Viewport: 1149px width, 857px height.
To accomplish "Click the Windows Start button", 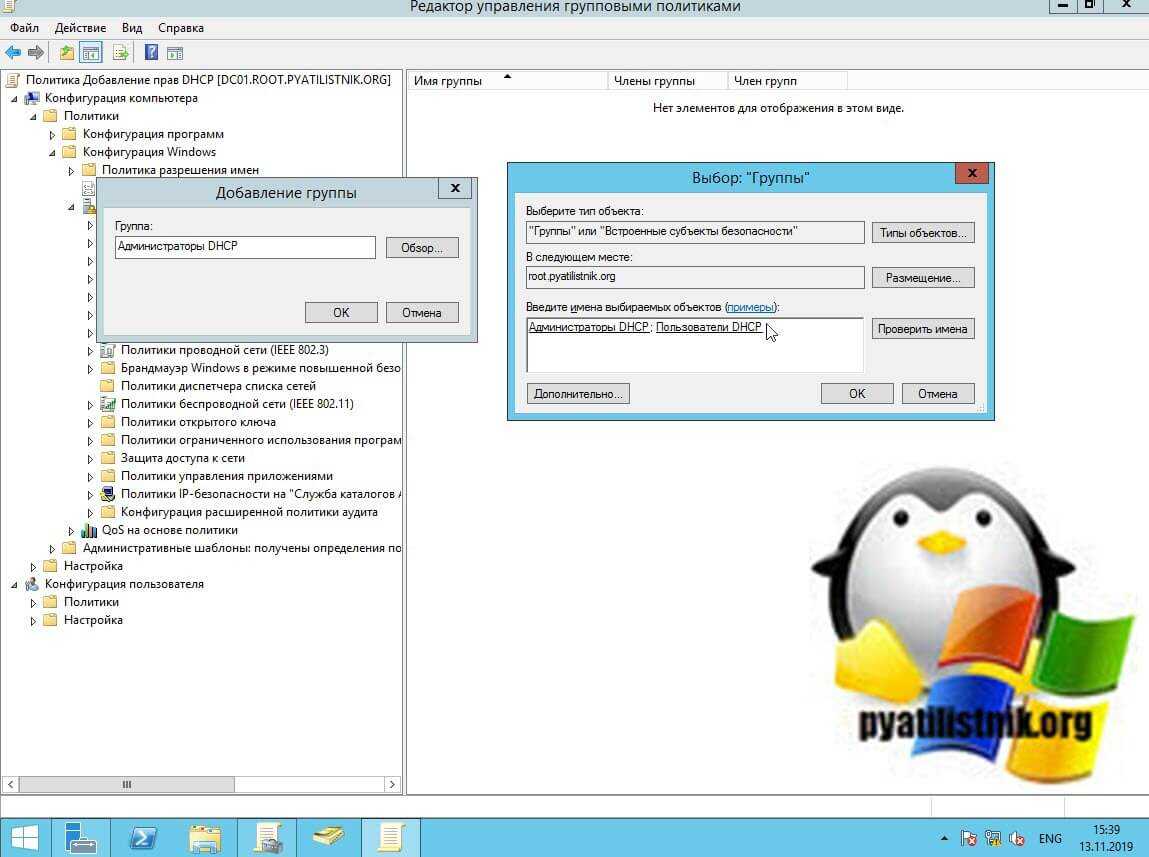I will [x=25, y=835].
